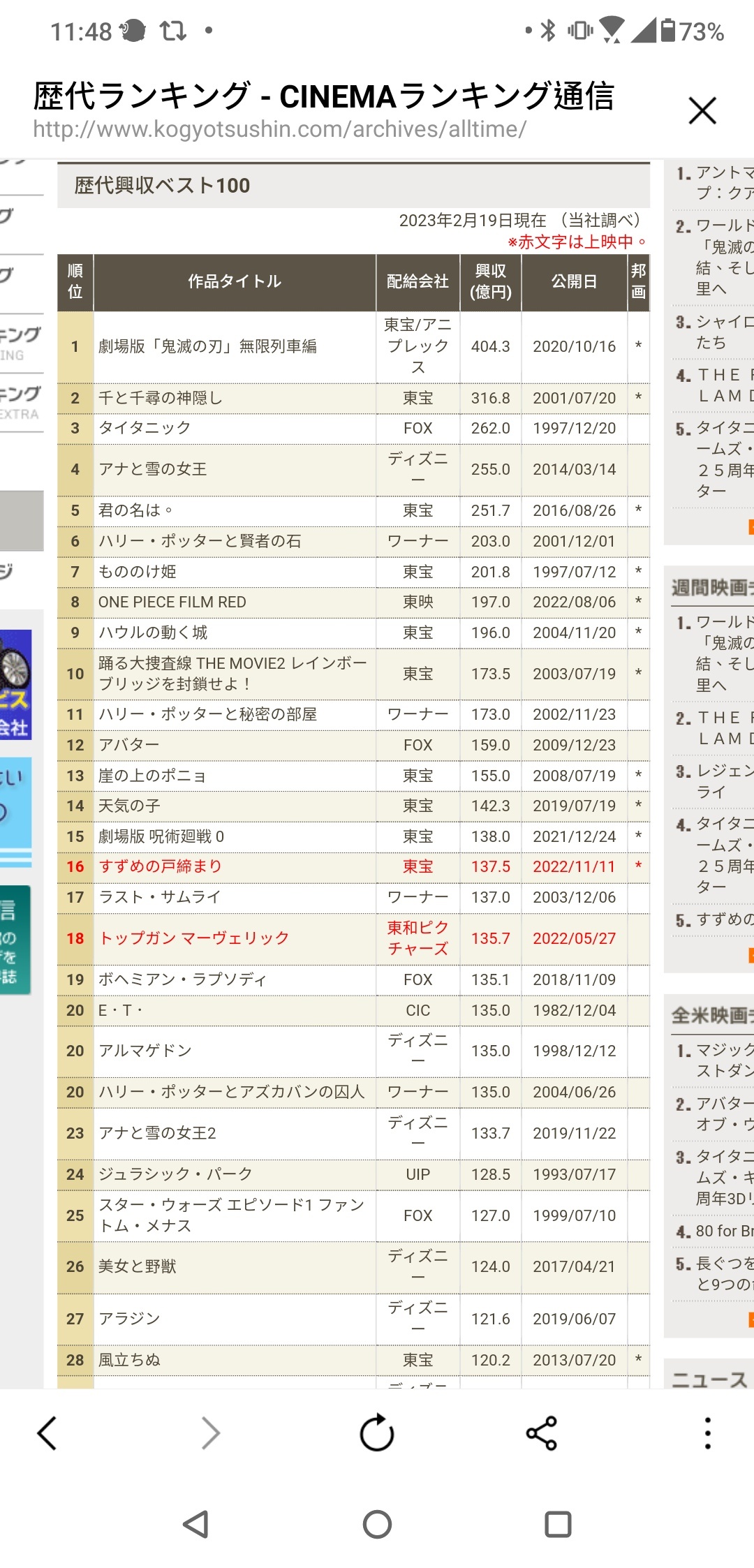The width and height of the screenshot is (754, 1568).
Task: Tap Android home circle button
Action: tap(377, 1524)
